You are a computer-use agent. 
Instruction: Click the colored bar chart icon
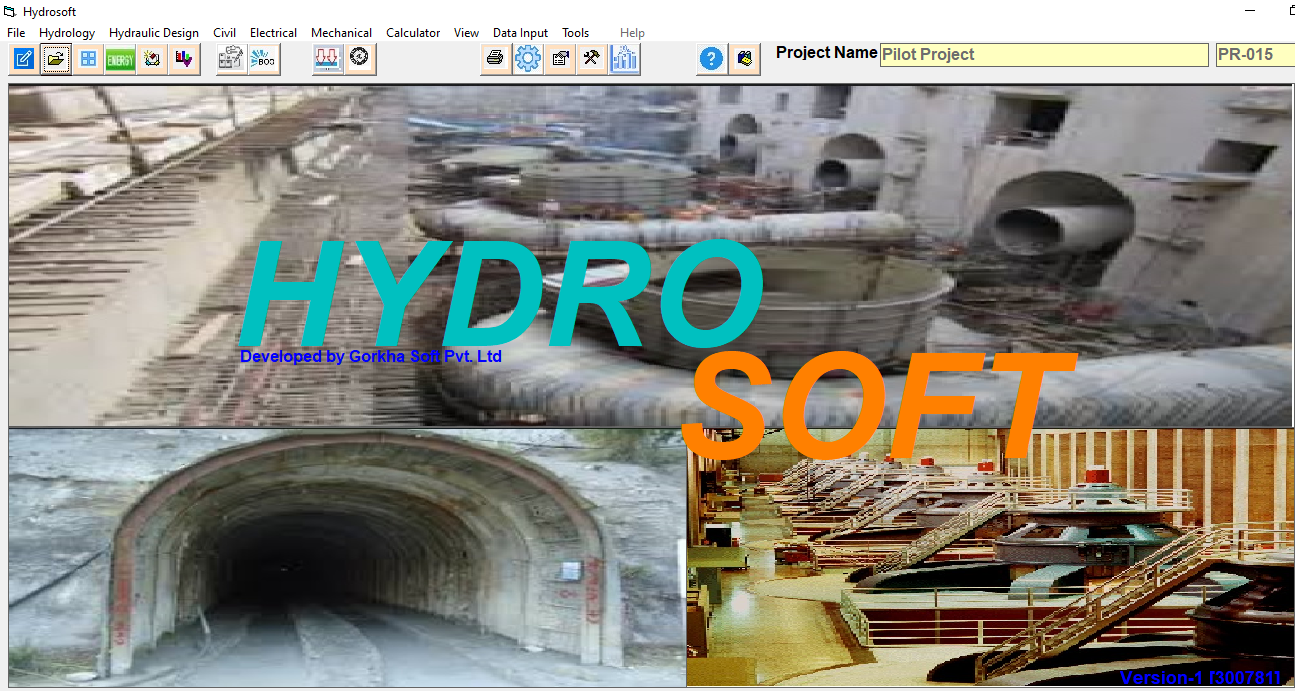point(184,59)
